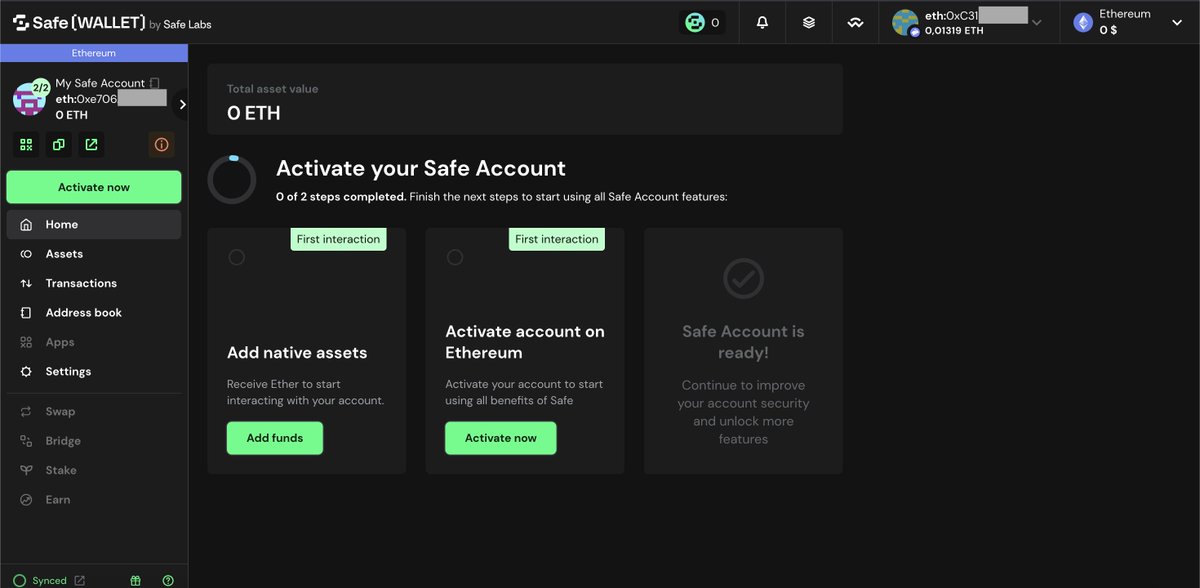Open the help question mark icon
Viewport: 1200px width, 588px height.
coord(168,580)
